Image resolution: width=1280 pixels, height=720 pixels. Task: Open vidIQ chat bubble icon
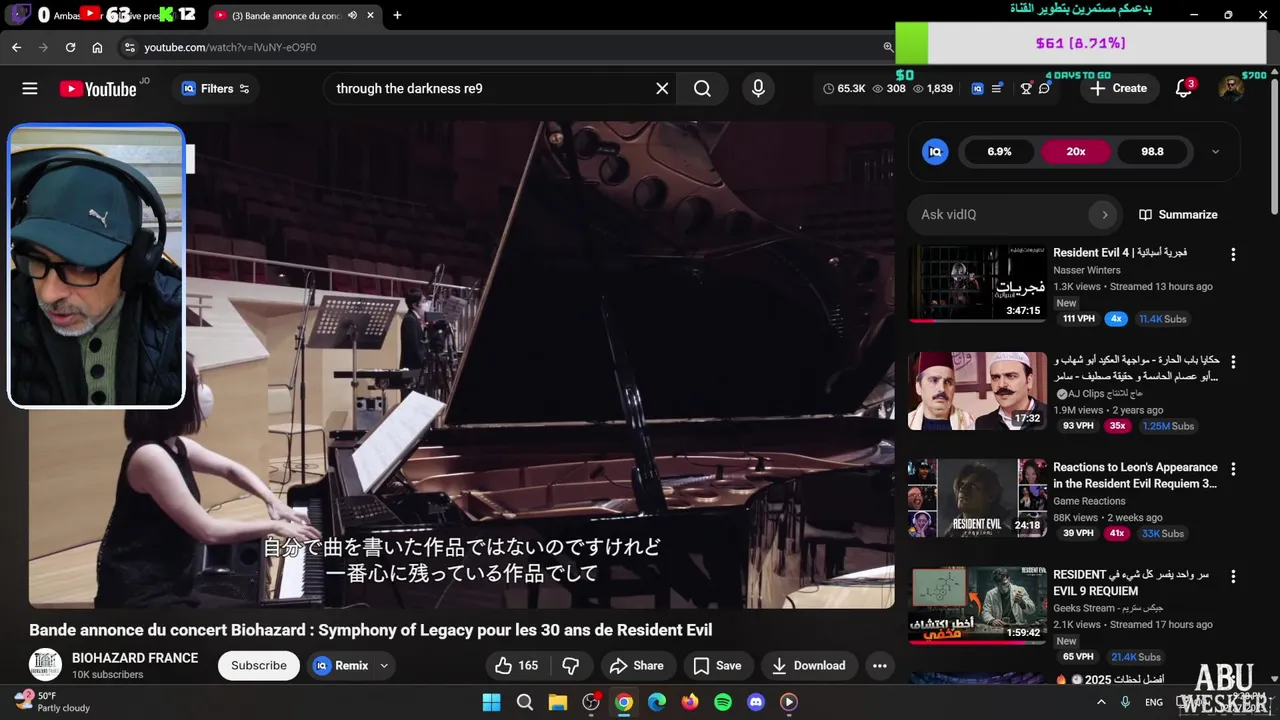click(x=1044, y=89)
